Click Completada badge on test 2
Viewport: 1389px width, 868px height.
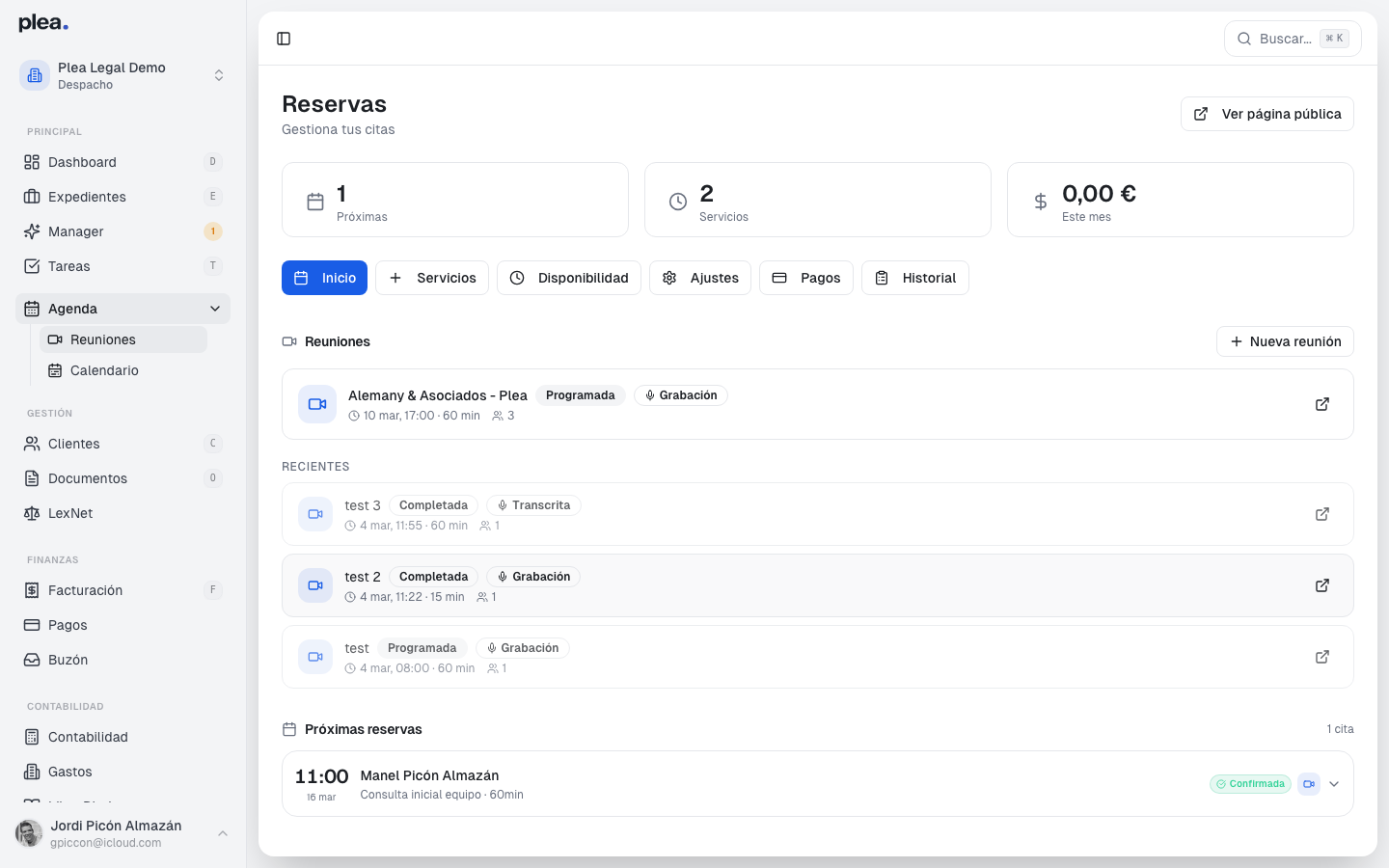coord(433,577)
